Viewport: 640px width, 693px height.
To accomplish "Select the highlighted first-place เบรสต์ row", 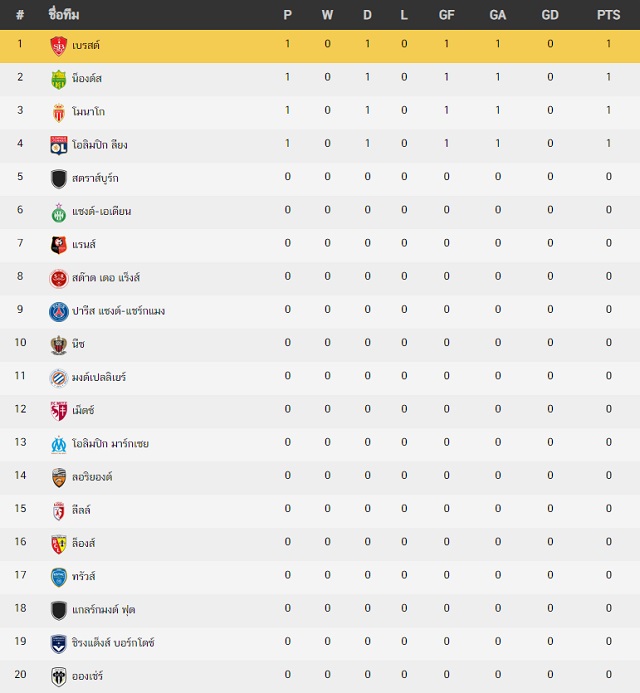I will 320,46.
